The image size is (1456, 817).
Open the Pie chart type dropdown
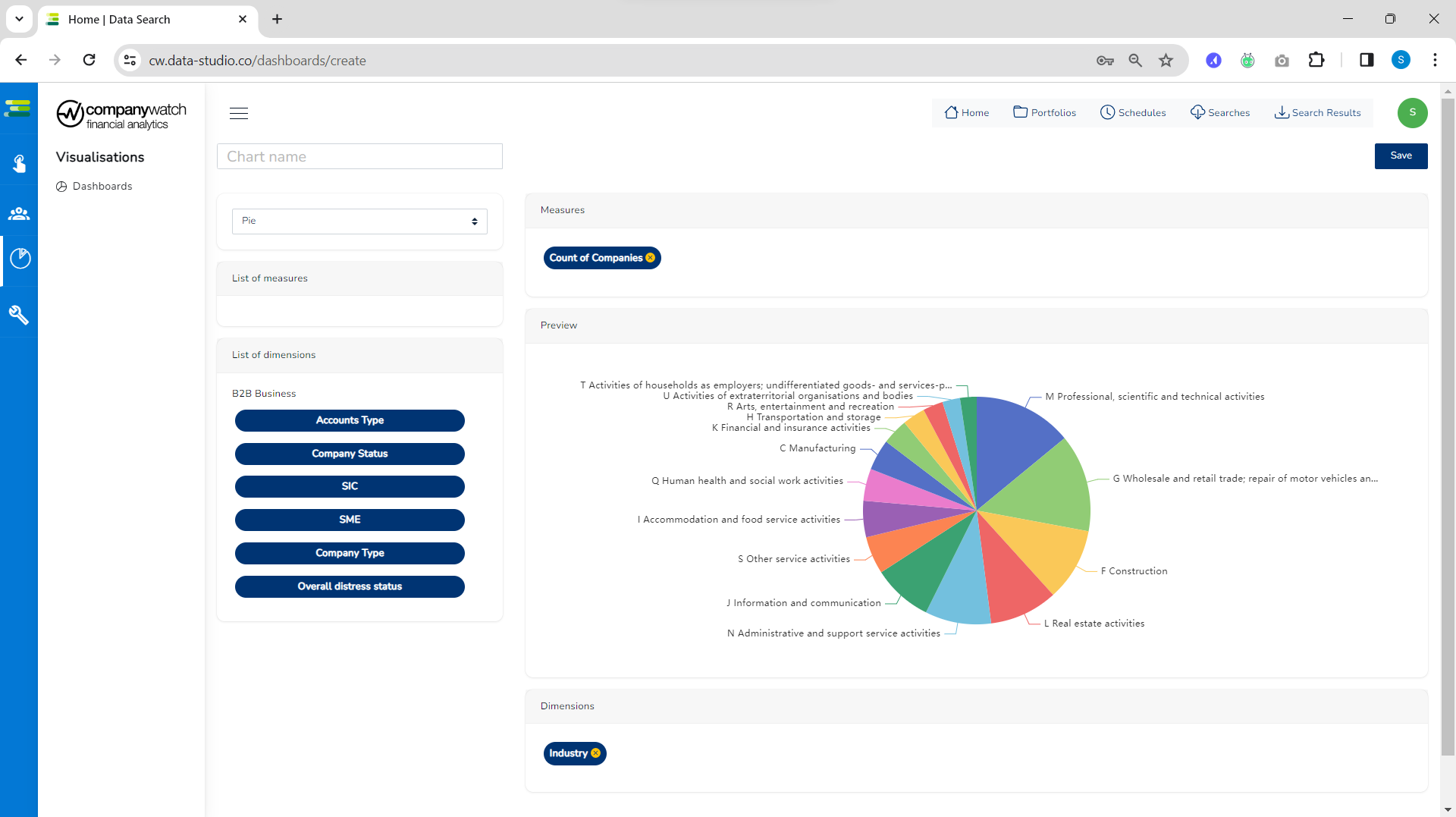(x=359, y=221)
